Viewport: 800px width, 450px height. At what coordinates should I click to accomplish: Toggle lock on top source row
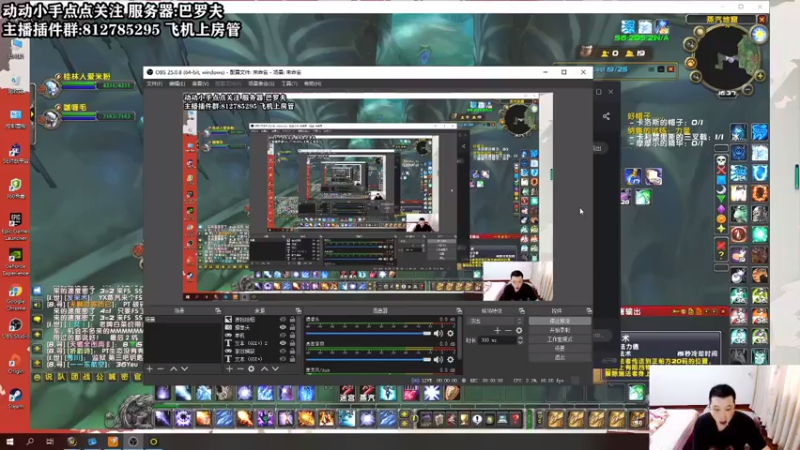tap(292, 319)
